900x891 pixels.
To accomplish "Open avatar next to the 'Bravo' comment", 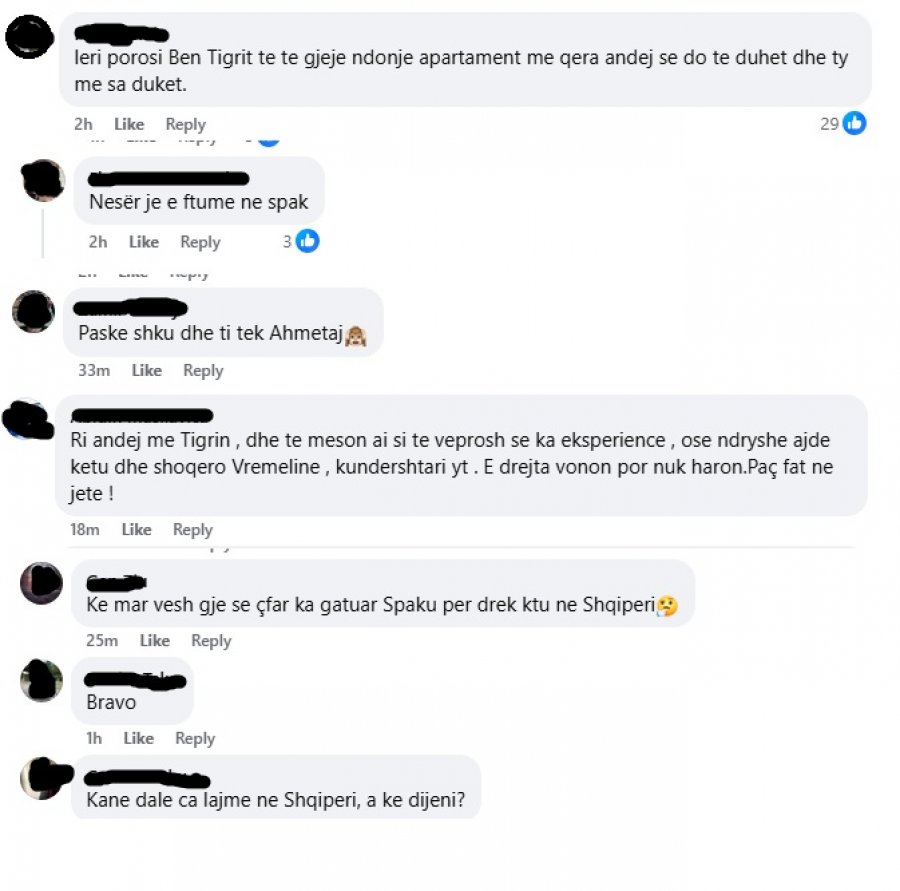I will [41, 680].
